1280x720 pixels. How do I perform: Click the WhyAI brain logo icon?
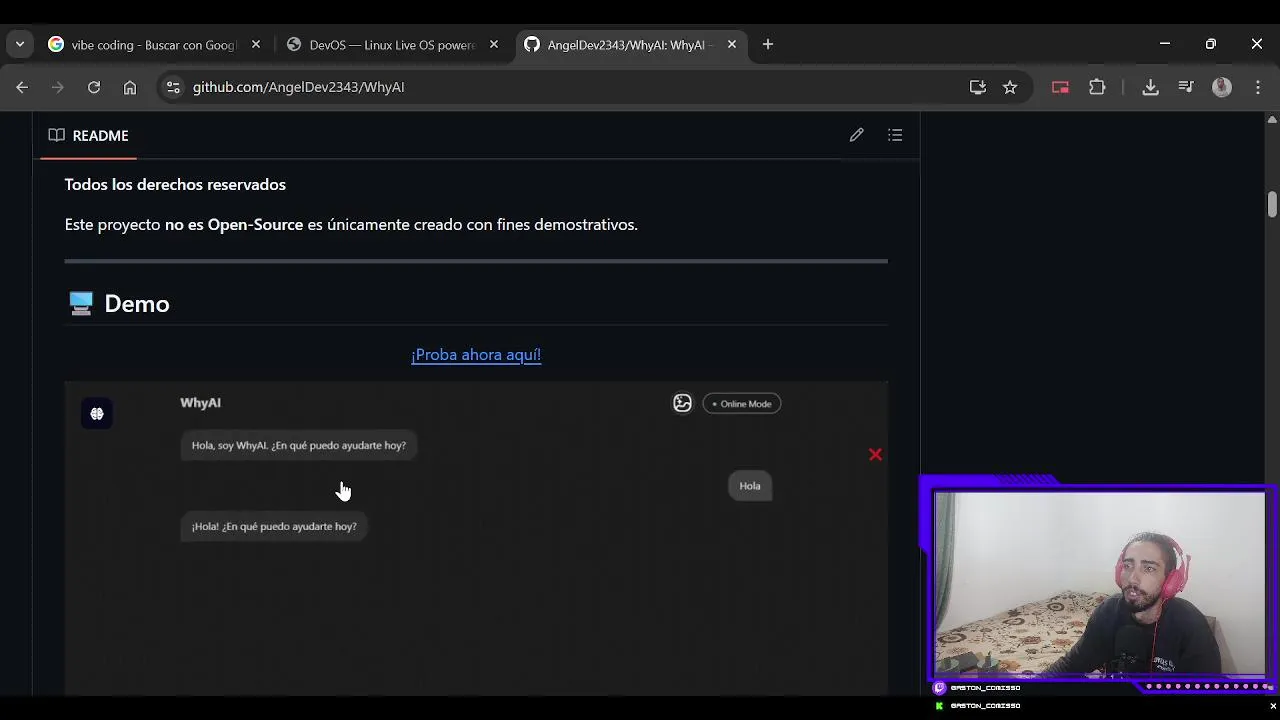click(97, 413)
